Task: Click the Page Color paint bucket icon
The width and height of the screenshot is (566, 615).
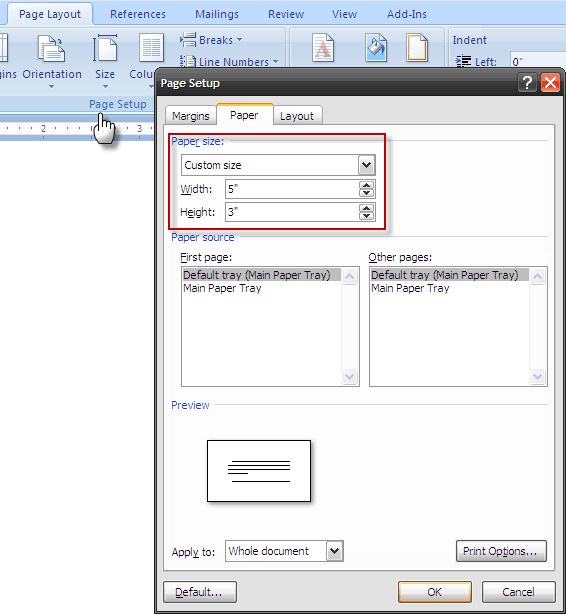Action: tap(376, 48)
